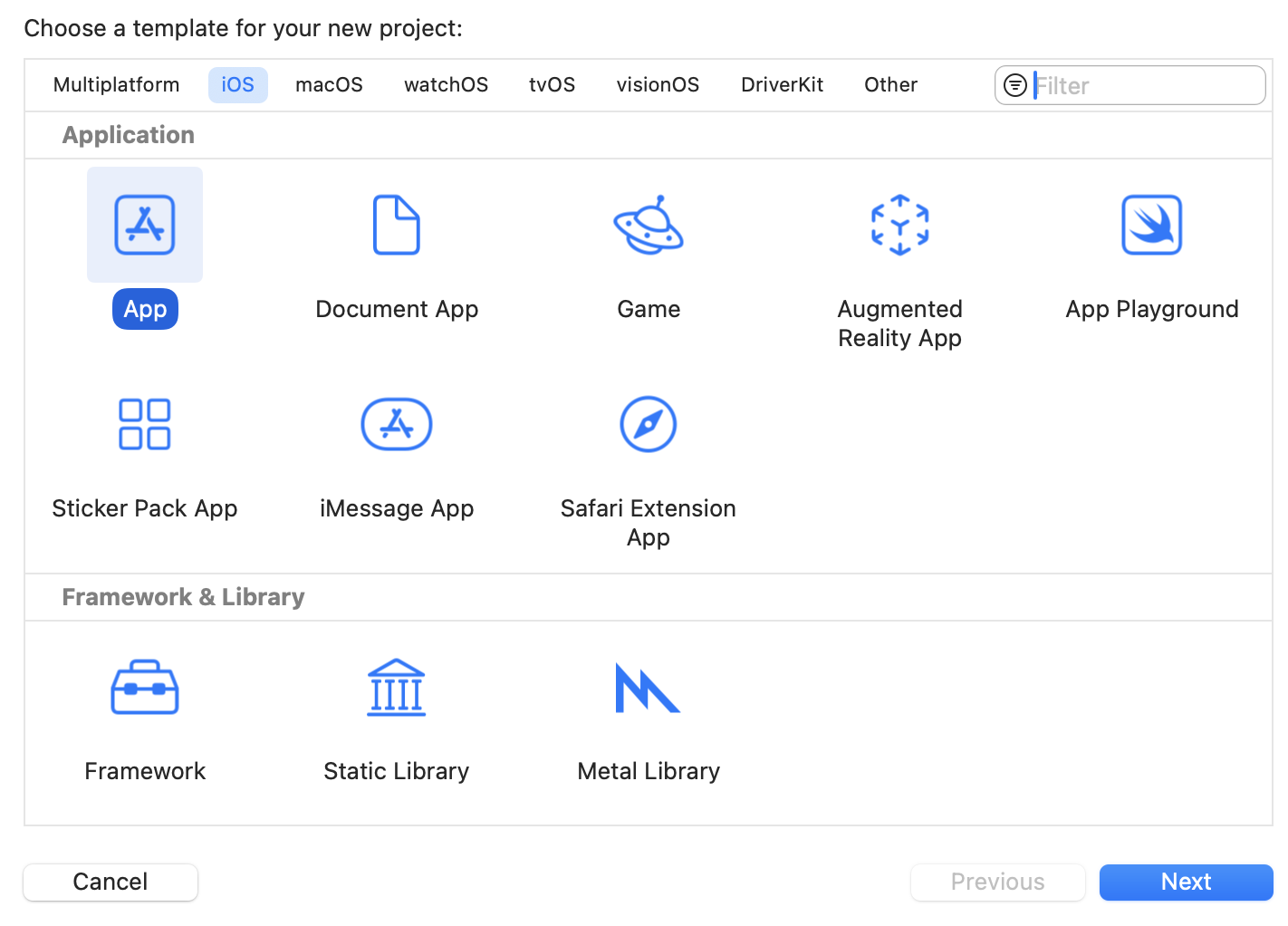Click the "Sticker Pack App" label
This screenshot has height=926, width=1288.
coord(145,508)
